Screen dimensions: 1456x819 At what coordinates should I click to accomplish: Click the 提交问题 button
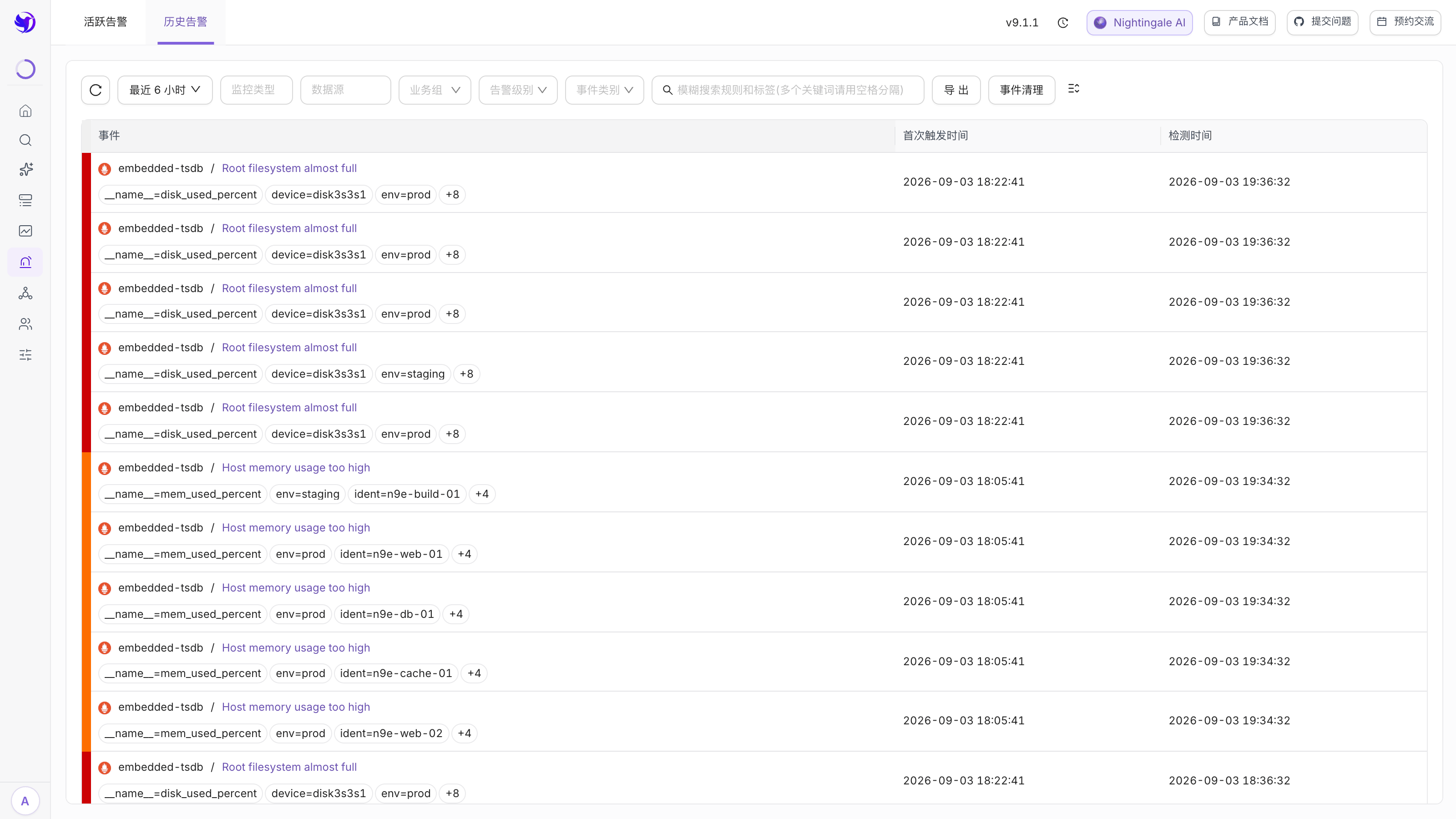[1323, 22]
